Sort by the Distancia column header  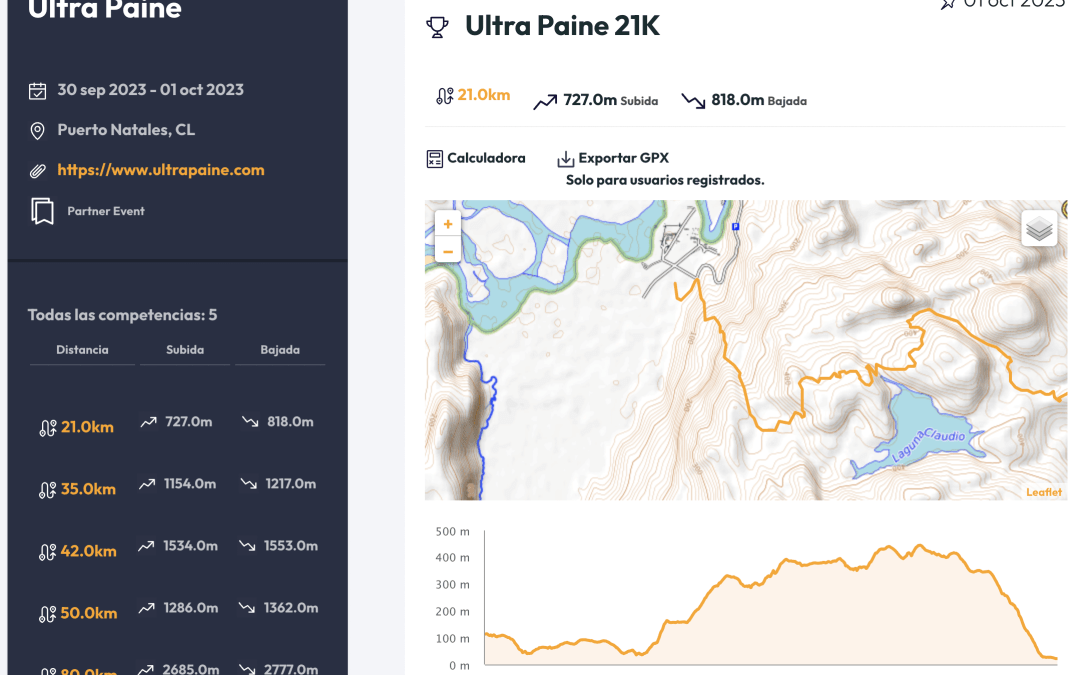point(82,350)
